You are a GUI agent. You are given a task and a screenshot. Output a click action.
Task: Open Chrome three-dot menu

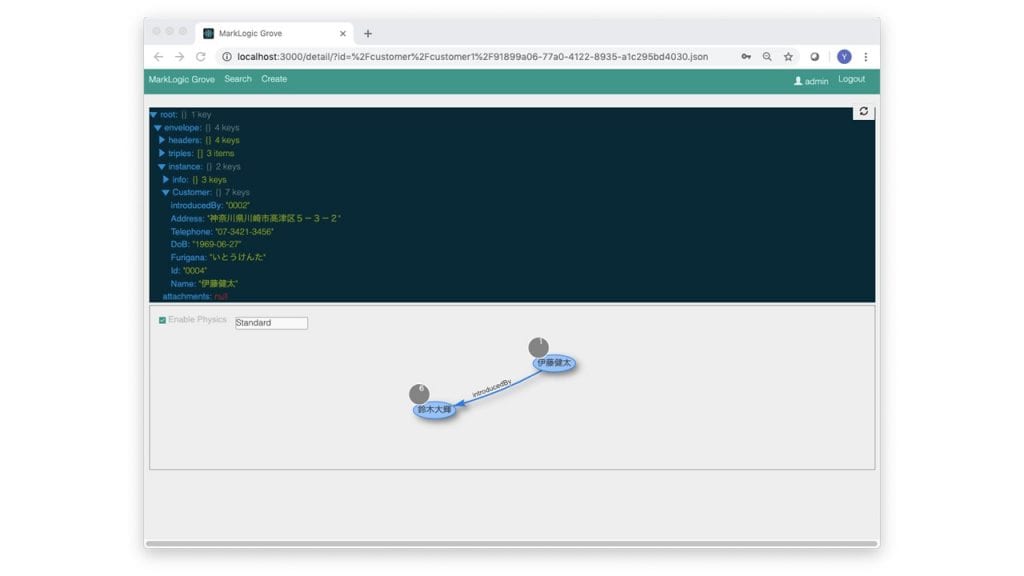click(866, 57)
